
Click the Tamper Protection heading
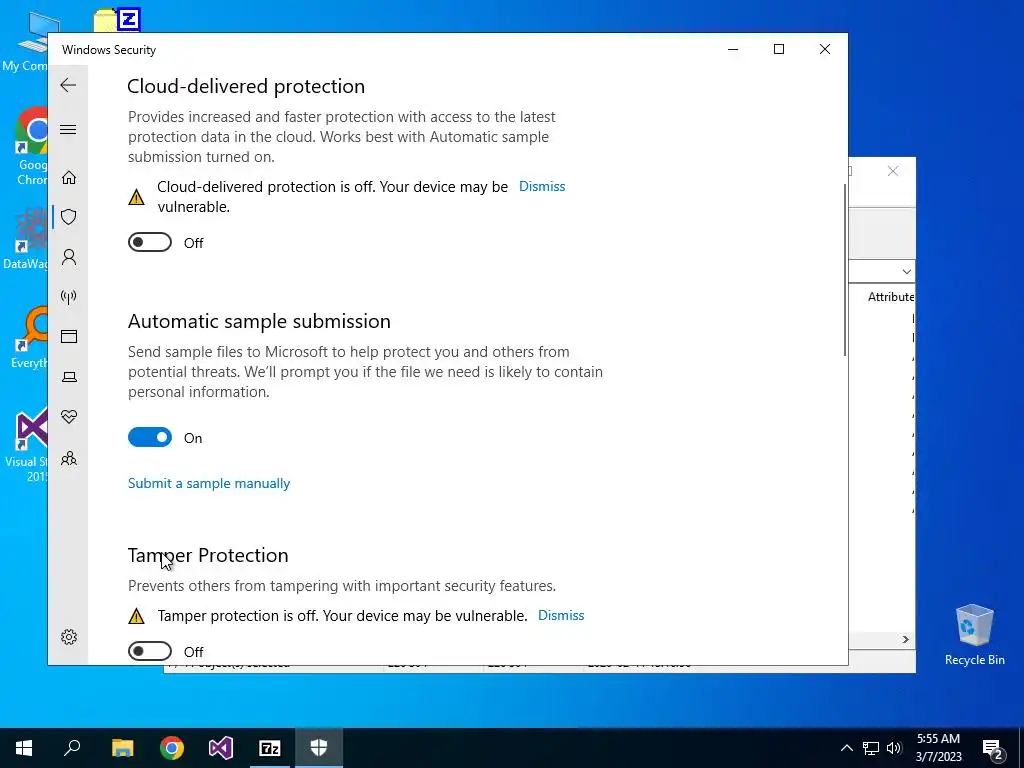[x=208, y=555]
